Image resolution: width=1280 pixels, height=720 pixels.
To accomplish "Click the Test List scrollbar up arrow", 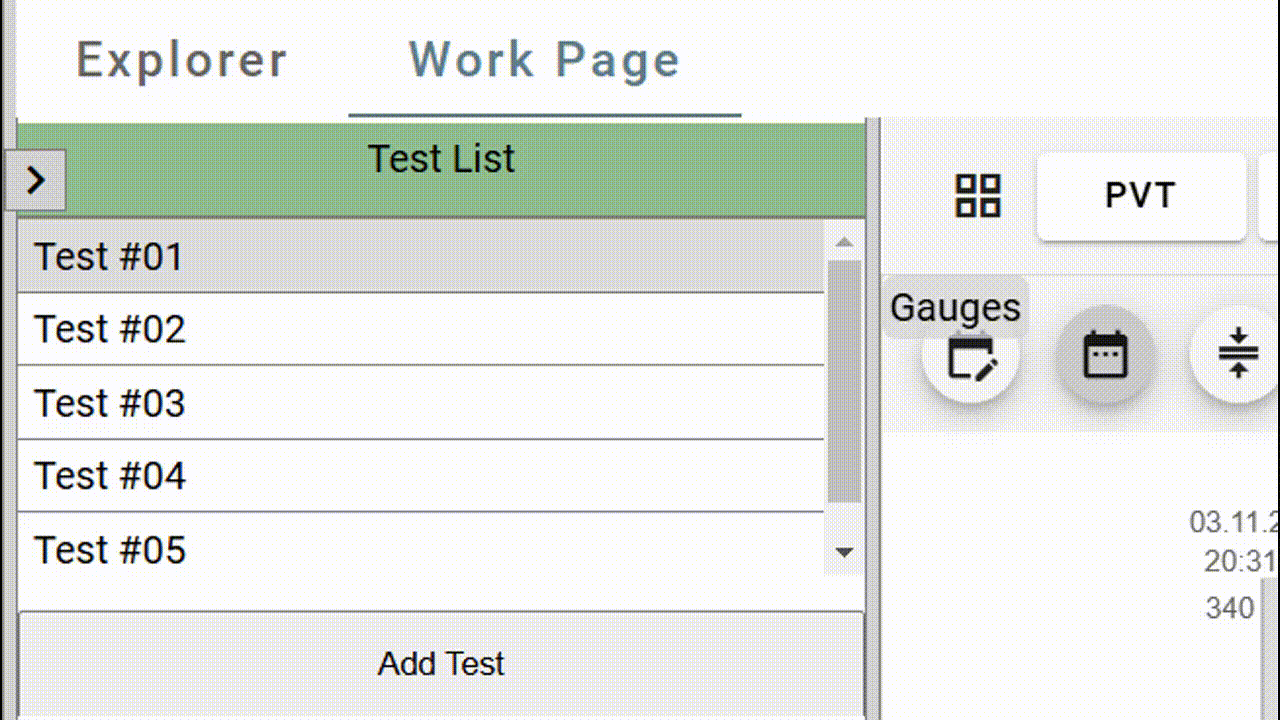I will pyautogui.click(x=844, y=242).
